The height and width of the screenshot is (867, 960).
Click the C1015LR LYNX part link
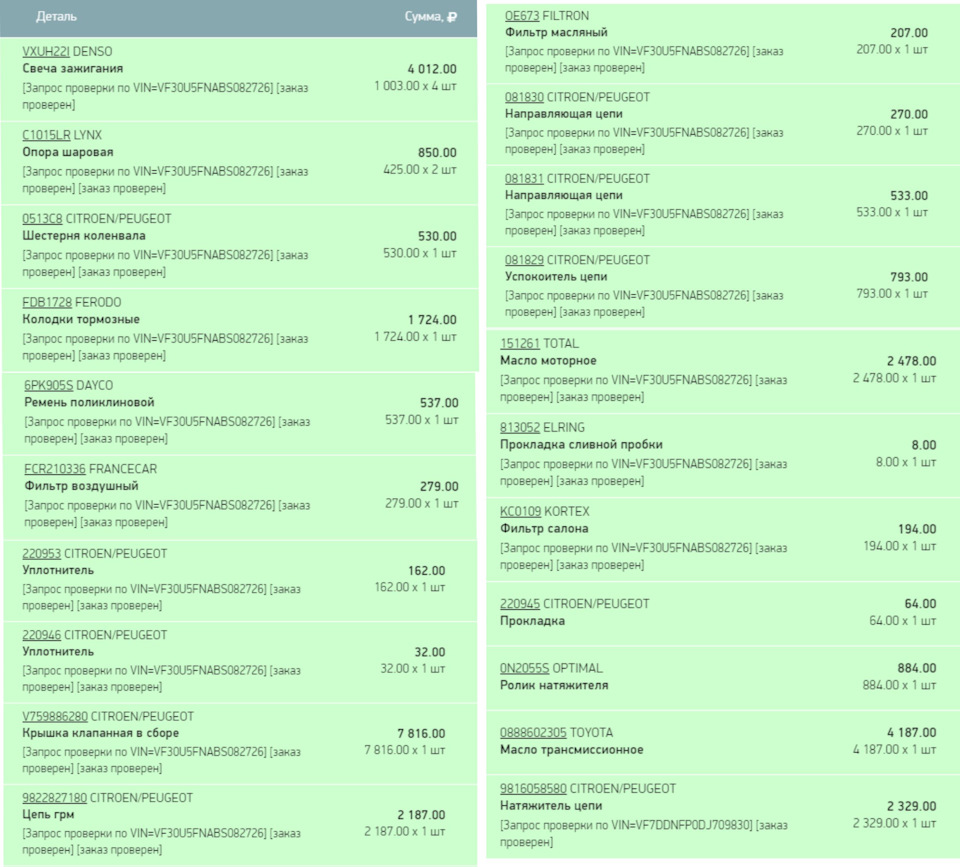pos(46,135)
